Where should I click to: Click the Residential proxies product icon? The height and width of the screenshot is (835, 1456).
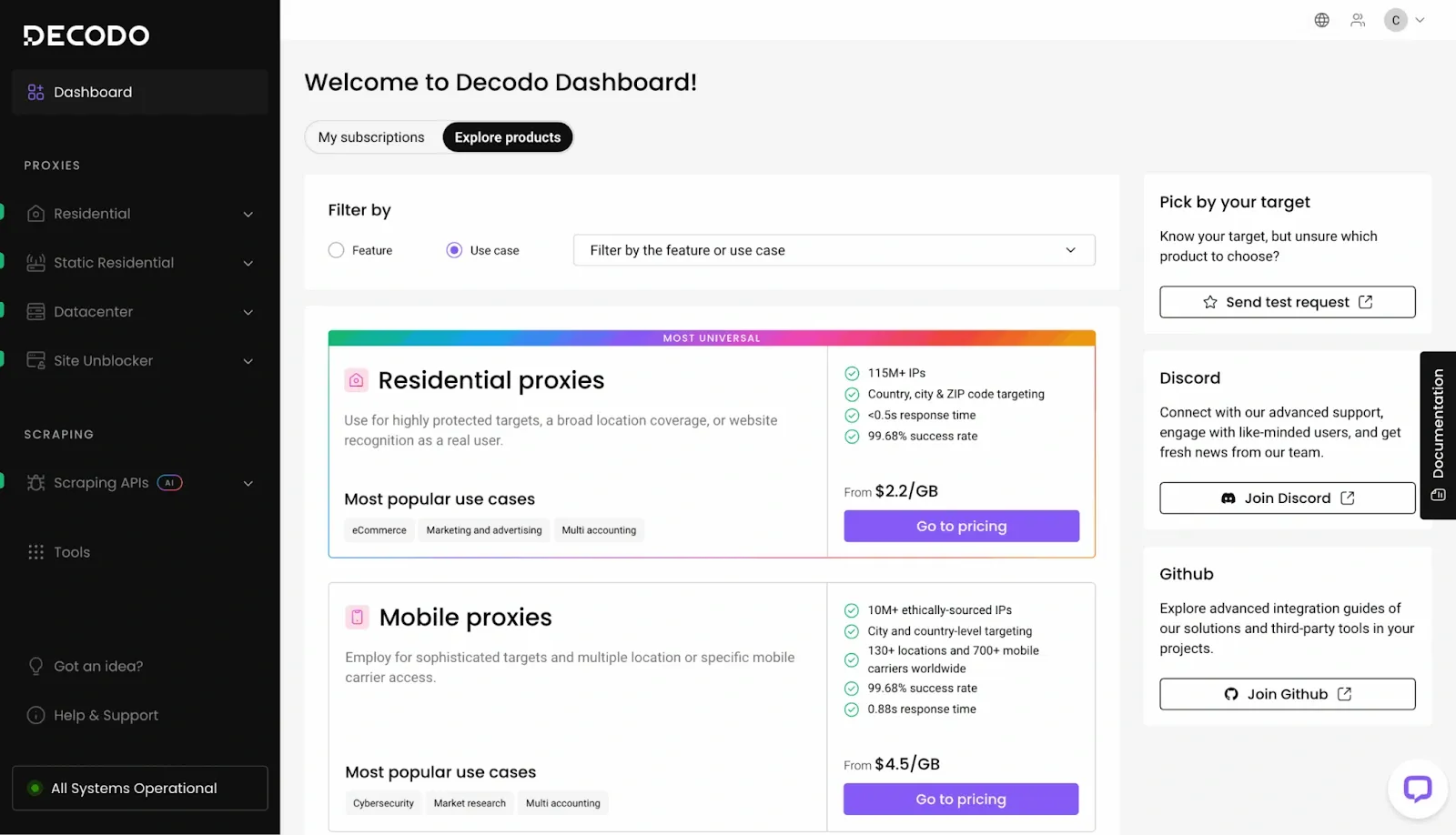(357, 380)
